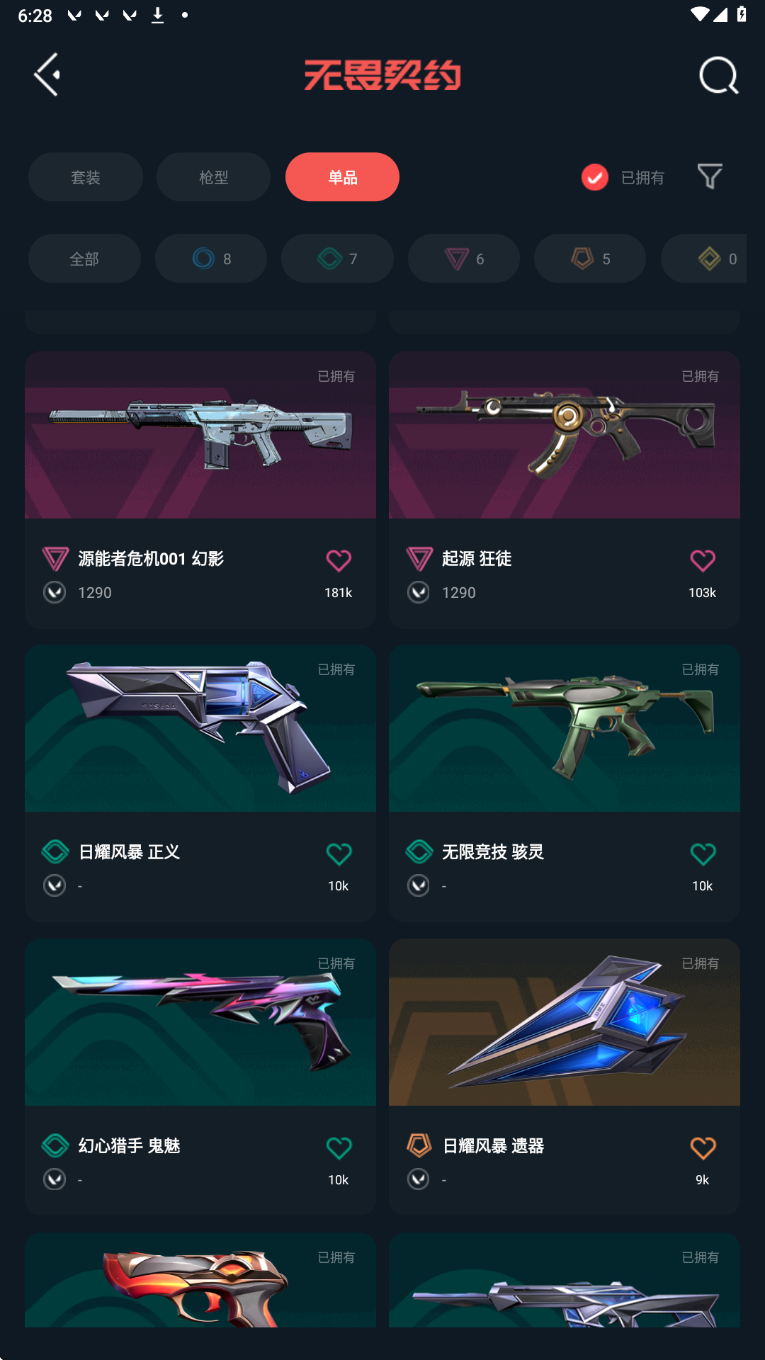Tap heart icon for 日耀风暴 正义
Image resolution: width=765 pixels, height=1360 pixels.
click(339, 854)
